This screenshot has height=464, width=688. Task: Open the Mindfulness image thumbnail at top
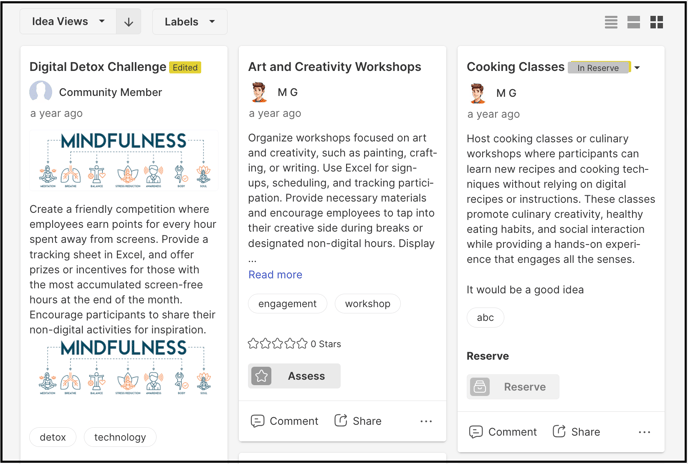click(x=124, y=160)
